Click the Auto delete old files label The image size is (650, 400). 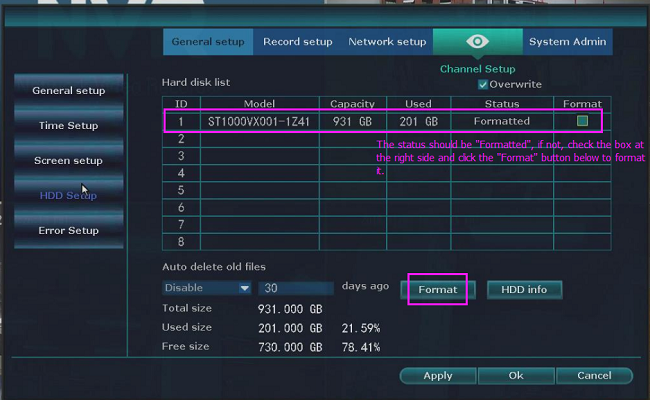tap(214, 267)
